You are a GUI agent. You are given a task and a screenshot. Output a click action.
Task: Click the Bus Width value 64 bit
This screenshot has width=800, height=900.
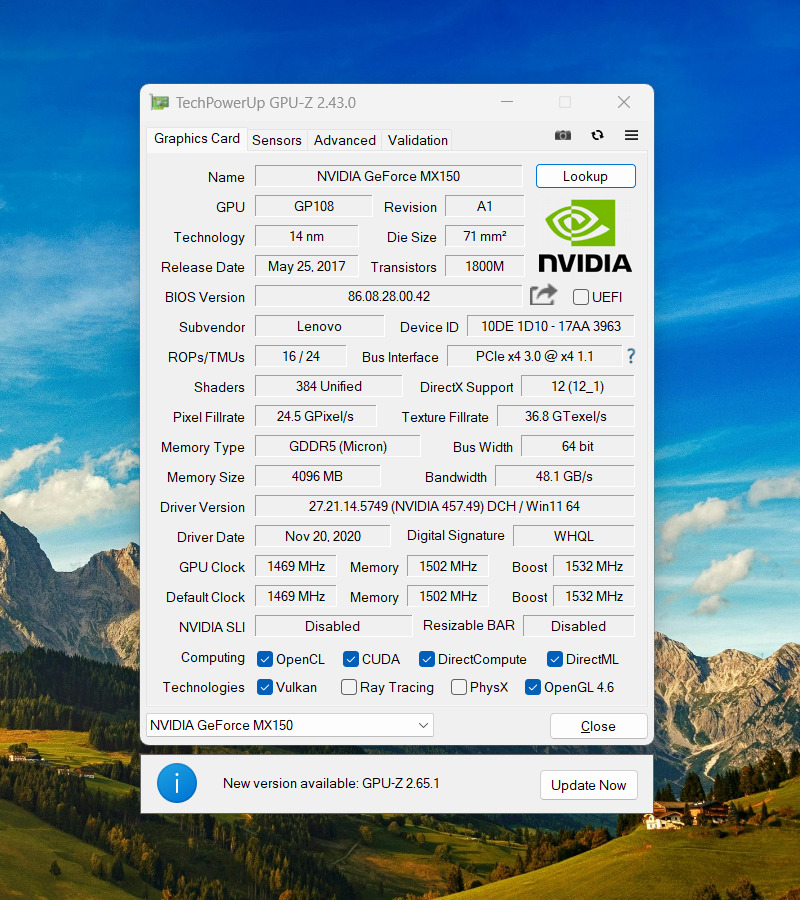tap(578, 446)
